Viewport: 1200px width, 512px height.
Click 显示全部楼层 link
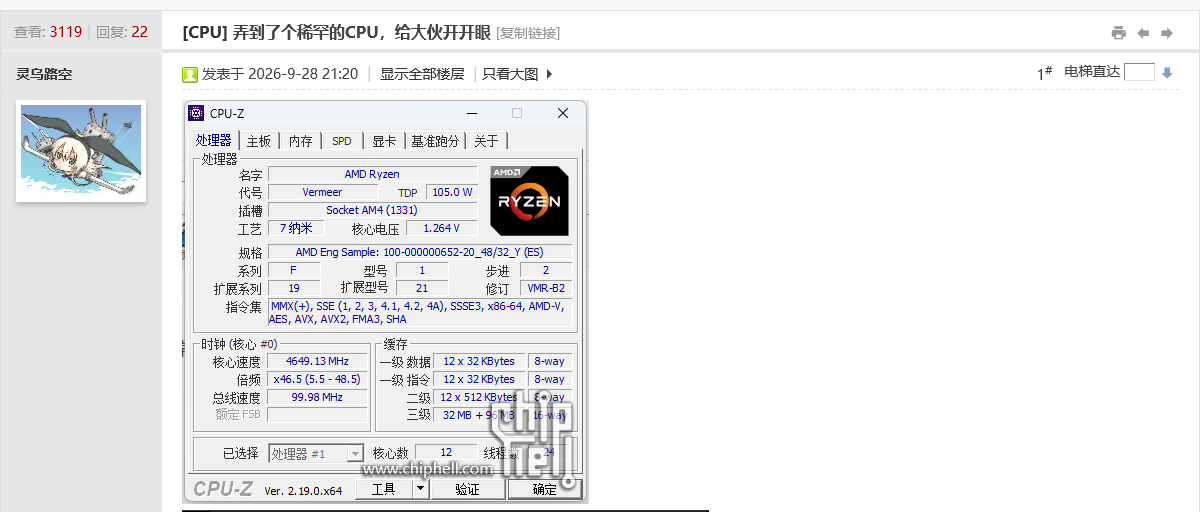point(422,74)
